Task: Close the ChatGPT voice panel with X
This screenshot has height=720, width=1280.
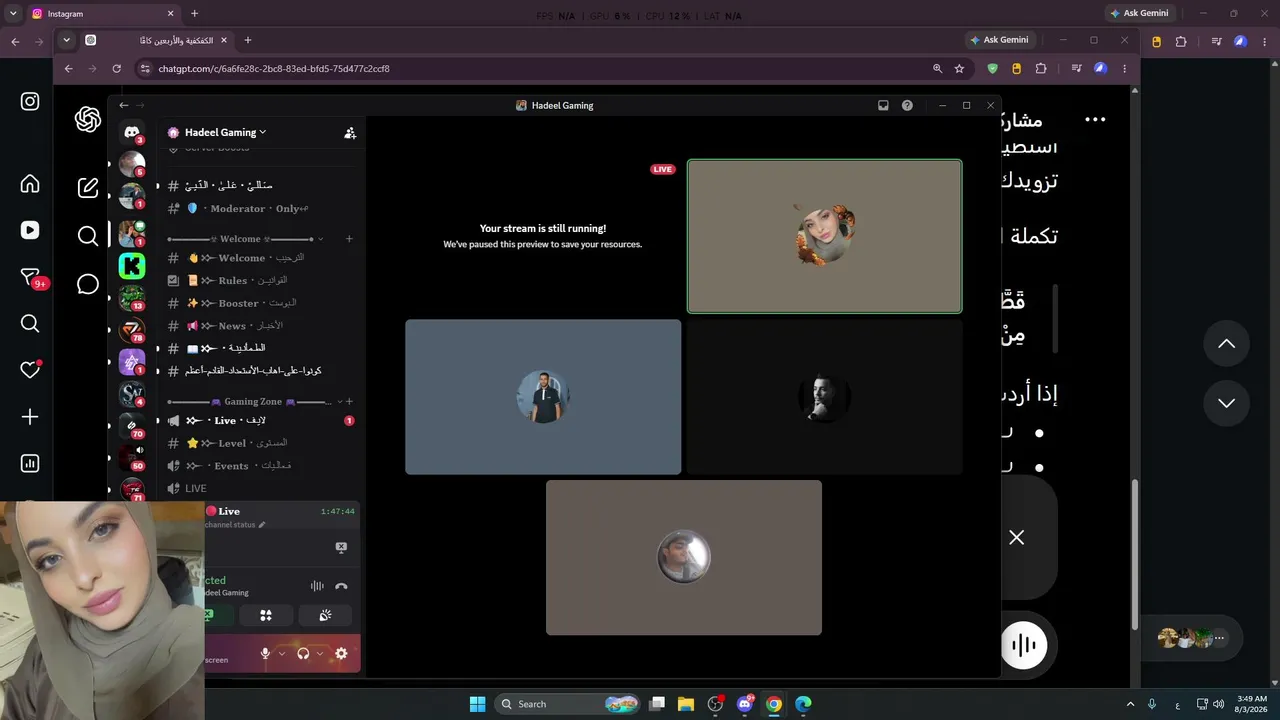Action: pos(1016,538)
